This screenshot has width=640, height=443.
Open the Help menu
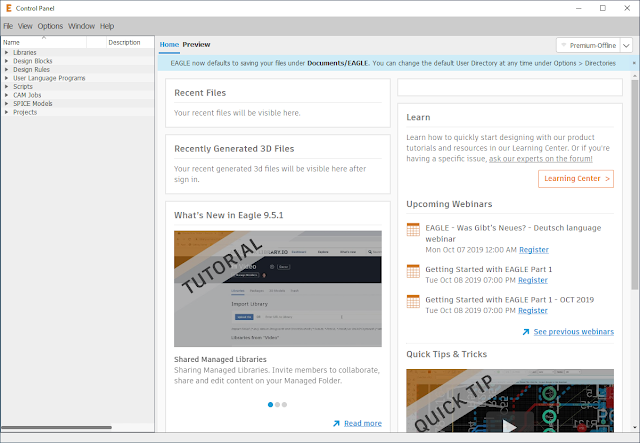coord(107,26)
